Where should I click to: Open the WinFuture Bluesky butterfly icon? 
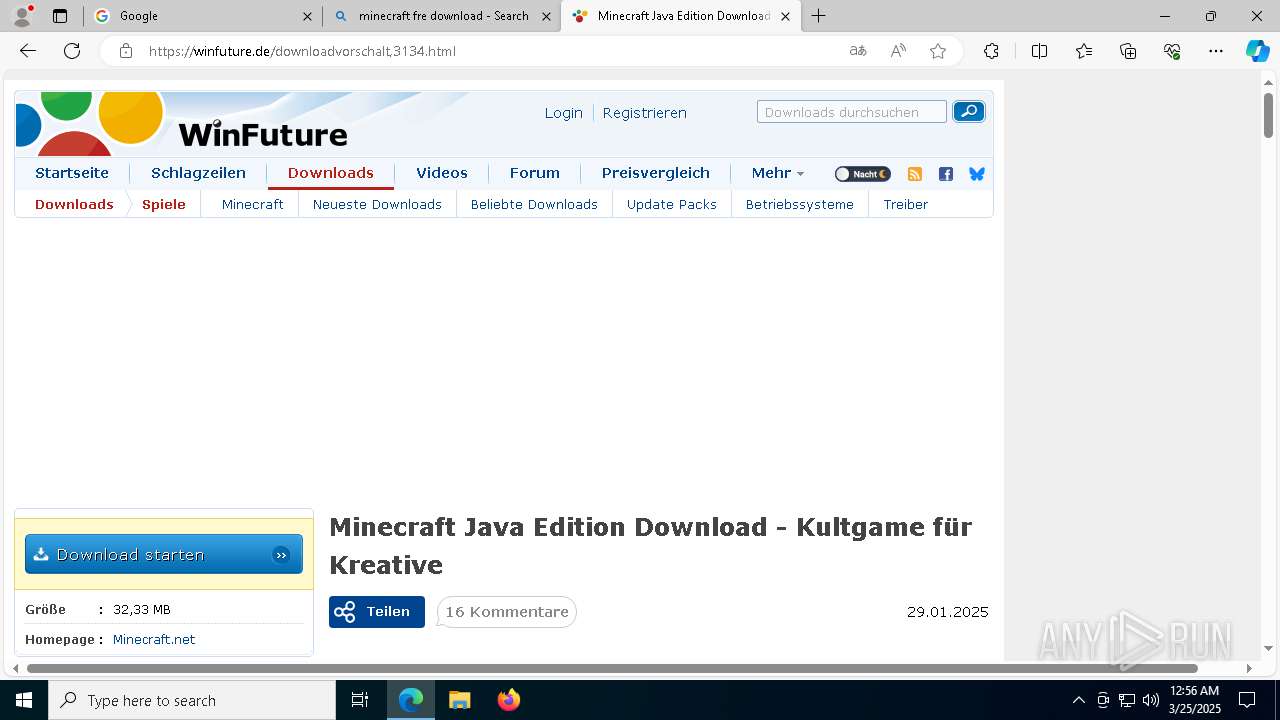click(x=977, y=174)
